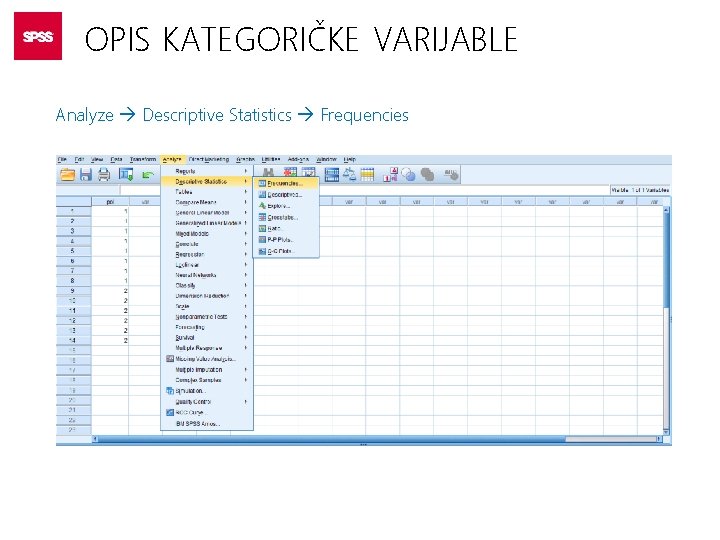Image resolution: width=720 pixels, height=540 pixels.
Task: Expand the Compare Means submenu
Action: pyautogui.click(x=207, y=202)
